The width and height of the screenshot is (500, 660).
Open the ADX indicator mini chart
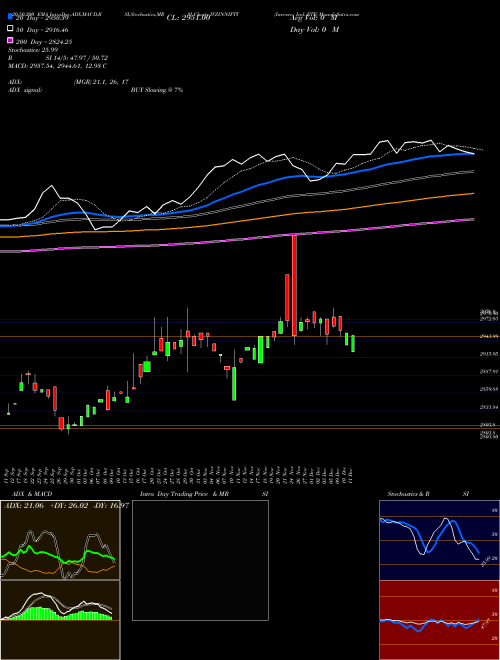tap(60, 540)
